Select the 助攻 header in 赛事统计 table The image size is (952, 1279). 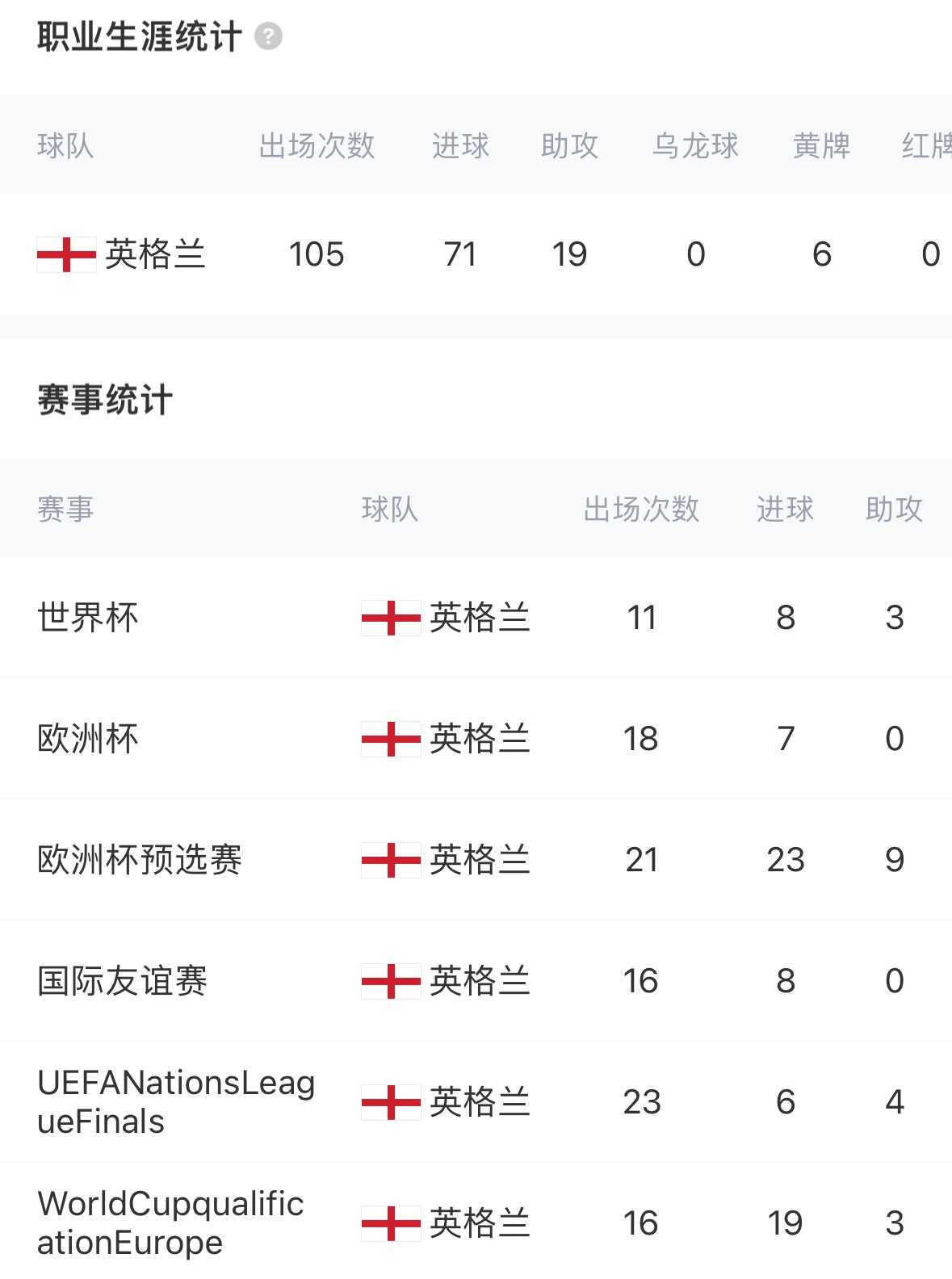pyautogui.click(x=894, y=510)
